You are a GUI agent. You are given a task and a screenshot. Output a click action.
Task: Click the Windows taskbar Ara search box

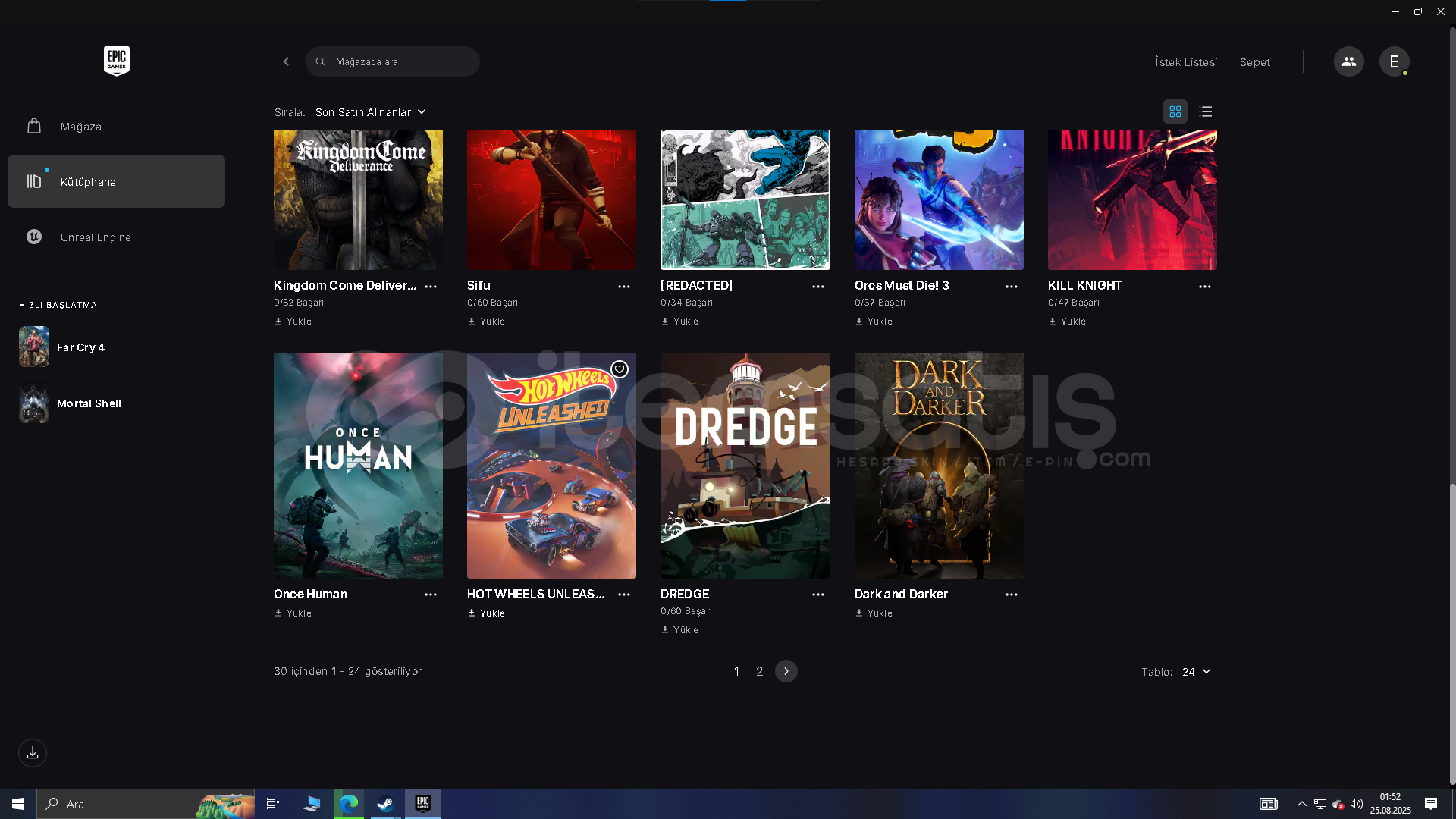146,804
